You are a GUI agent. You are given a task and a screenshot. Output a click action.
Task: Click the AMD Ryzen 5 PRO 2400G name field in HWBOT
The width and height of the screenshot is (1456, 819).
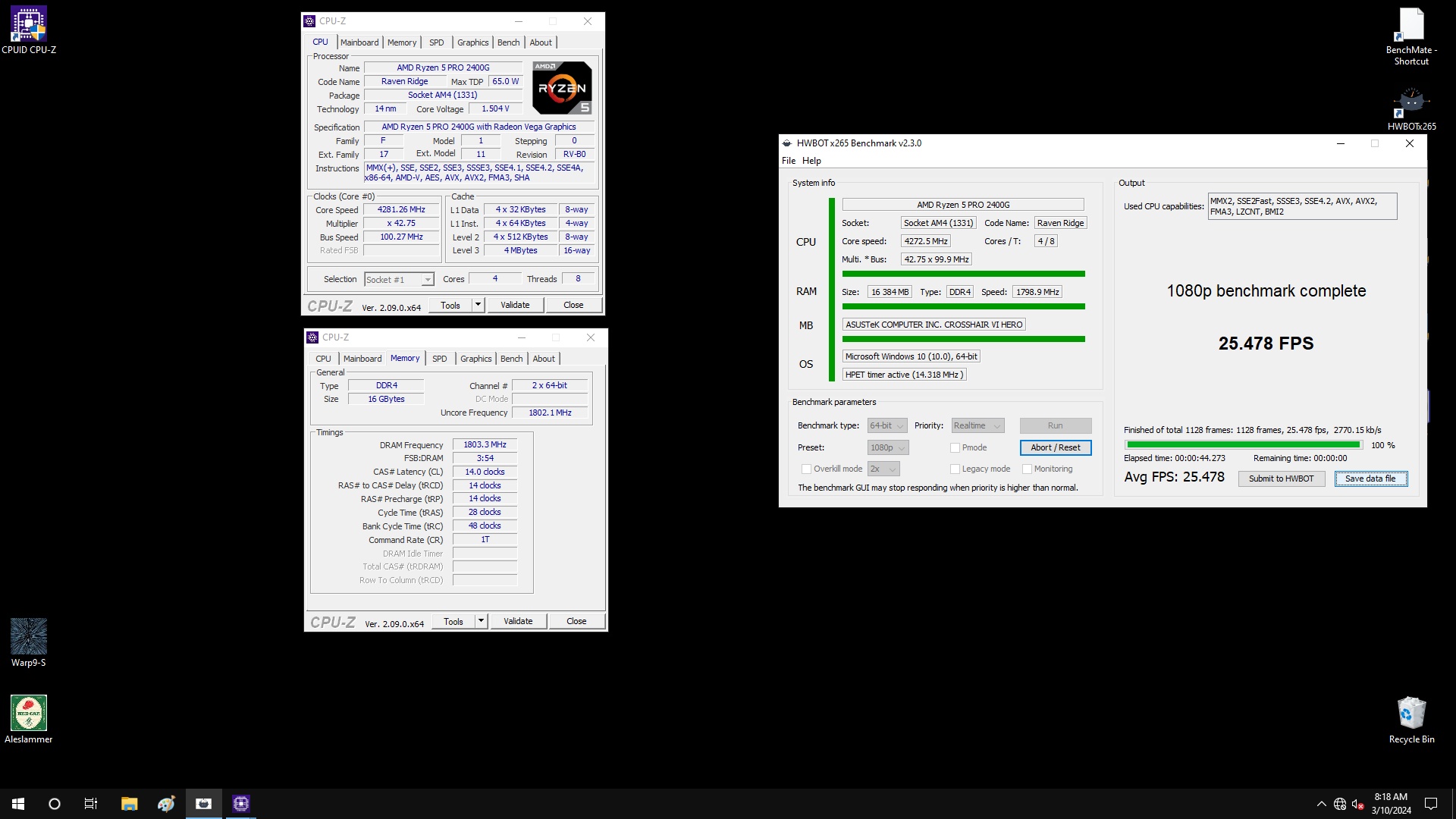click(x=963, y=205)
